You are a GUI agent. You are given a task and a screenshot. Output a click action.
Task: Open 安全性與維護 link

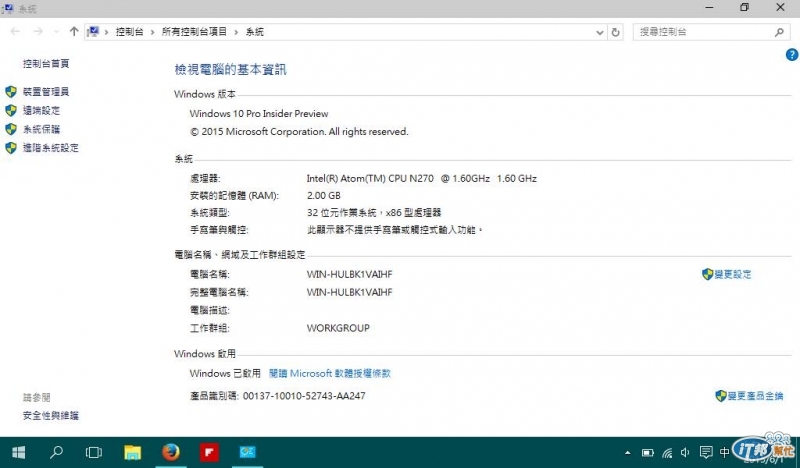pyautogui.click(x=51, y=415)
